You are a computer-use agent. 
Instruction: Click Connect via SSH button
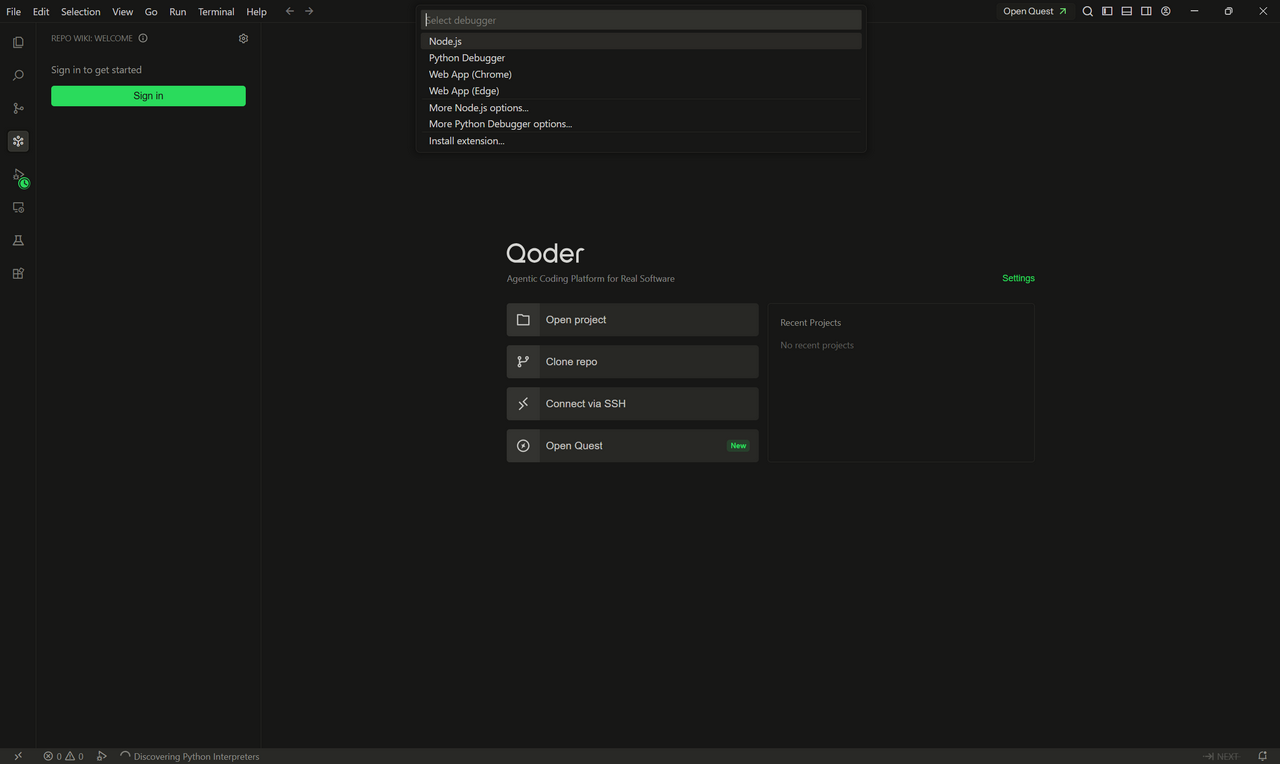[632, 404]
